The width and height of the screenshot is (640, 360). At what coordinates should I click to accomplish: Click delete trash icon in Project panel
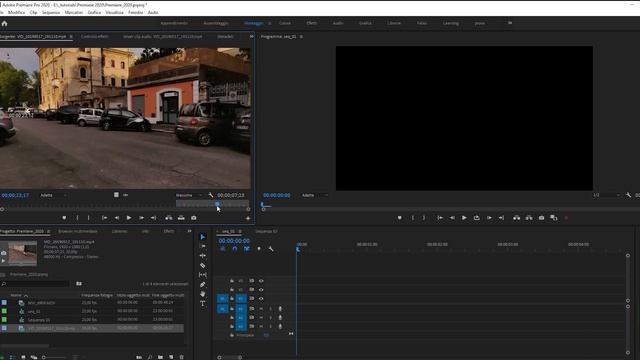[x=182, y=357]
